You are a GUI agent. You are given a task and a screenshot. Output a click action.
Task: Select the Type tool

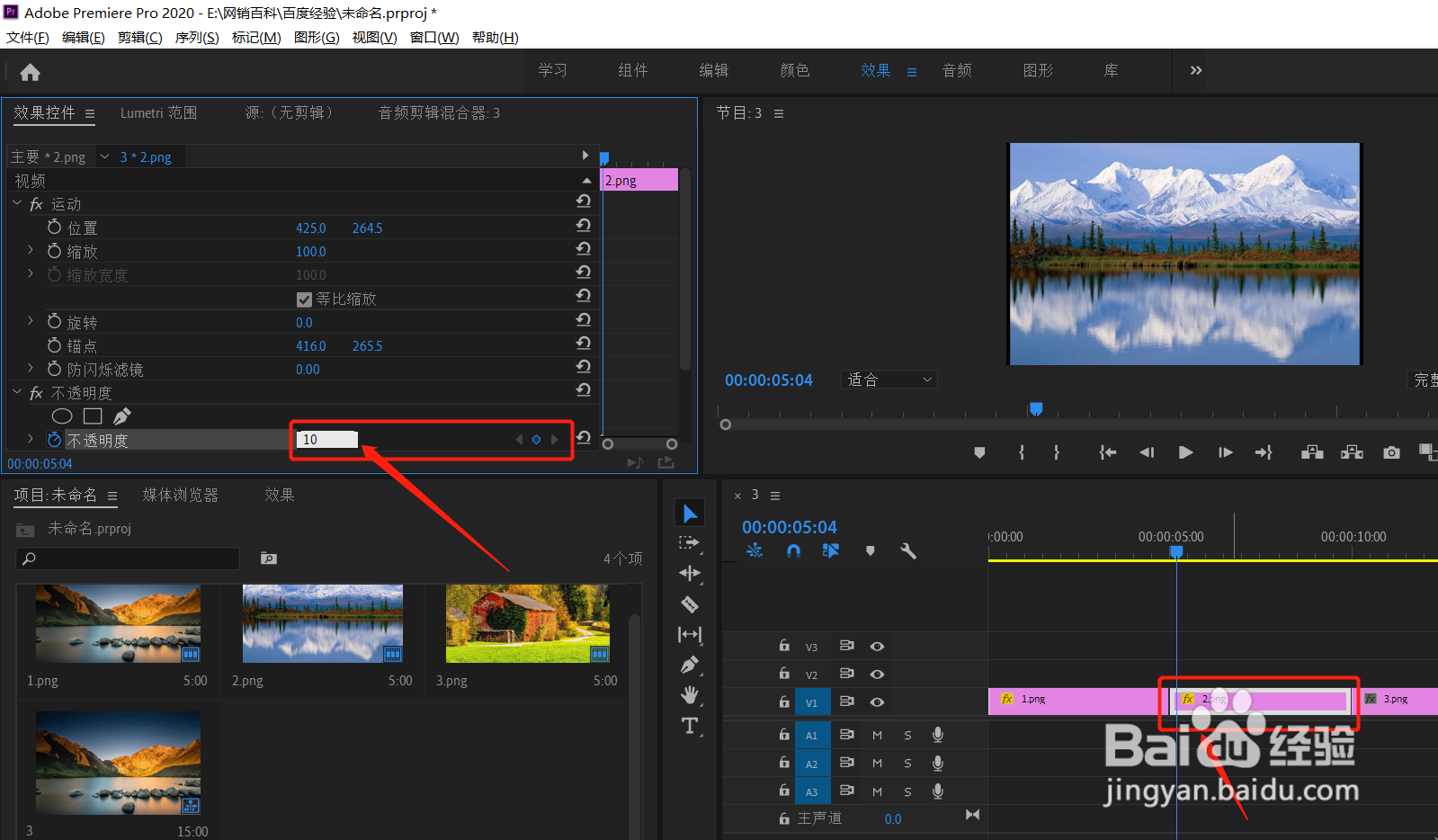click(690, 726)
